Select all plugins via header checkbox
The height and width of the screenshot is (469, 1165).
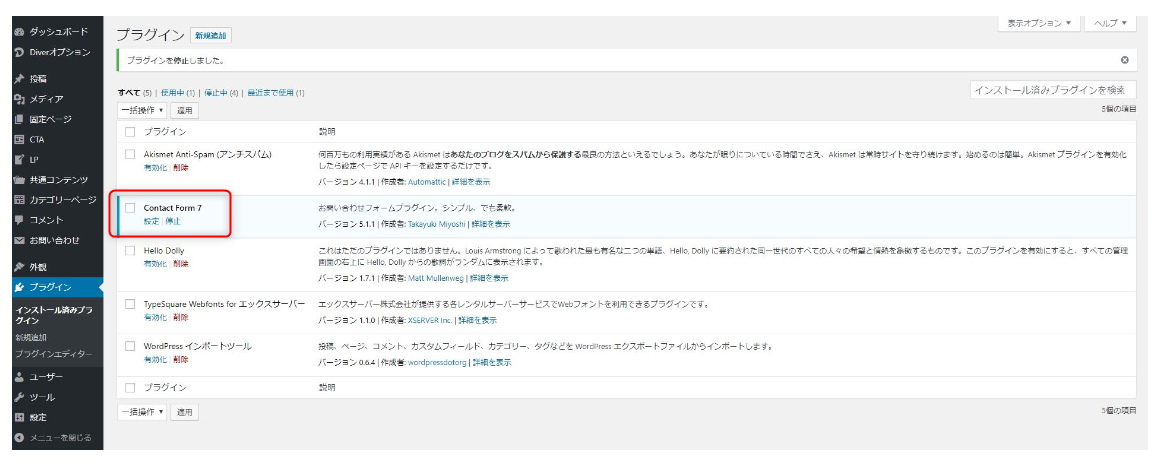point(130,132)
